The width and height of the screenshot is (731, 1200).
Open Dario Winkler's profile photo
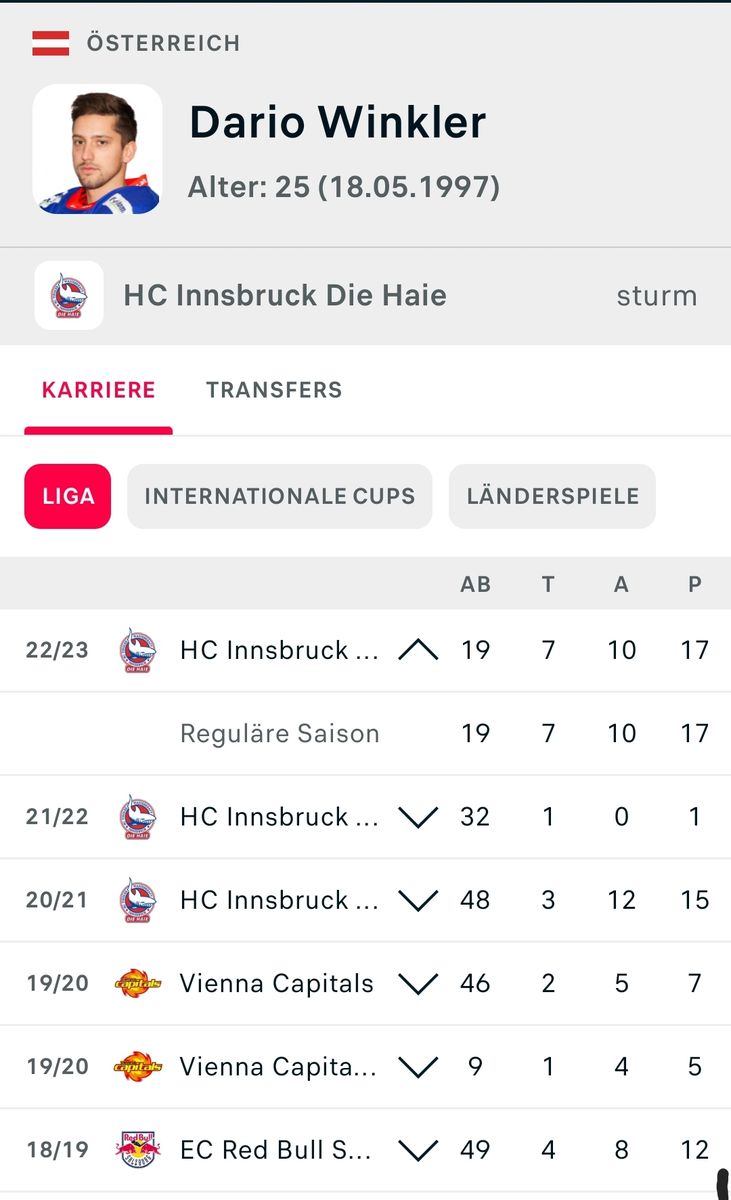[x=98, y=149]
